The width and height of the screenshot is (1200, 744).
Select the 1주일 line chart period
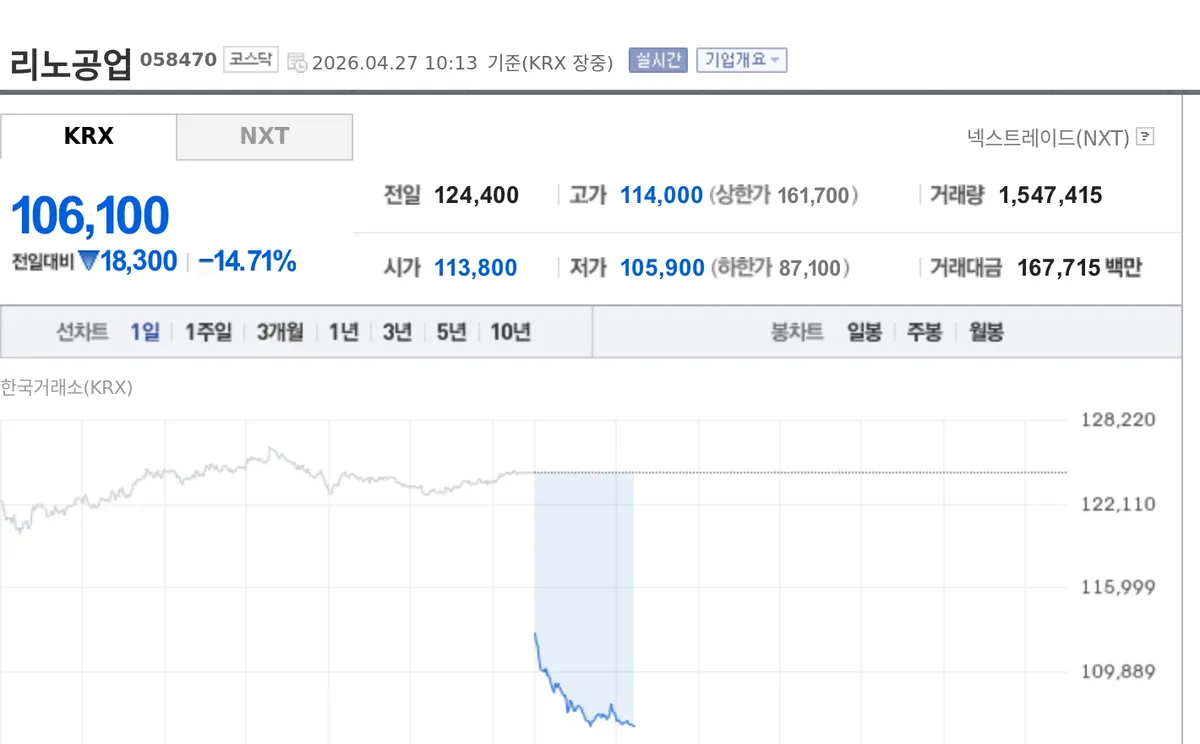tap(209, 332)
